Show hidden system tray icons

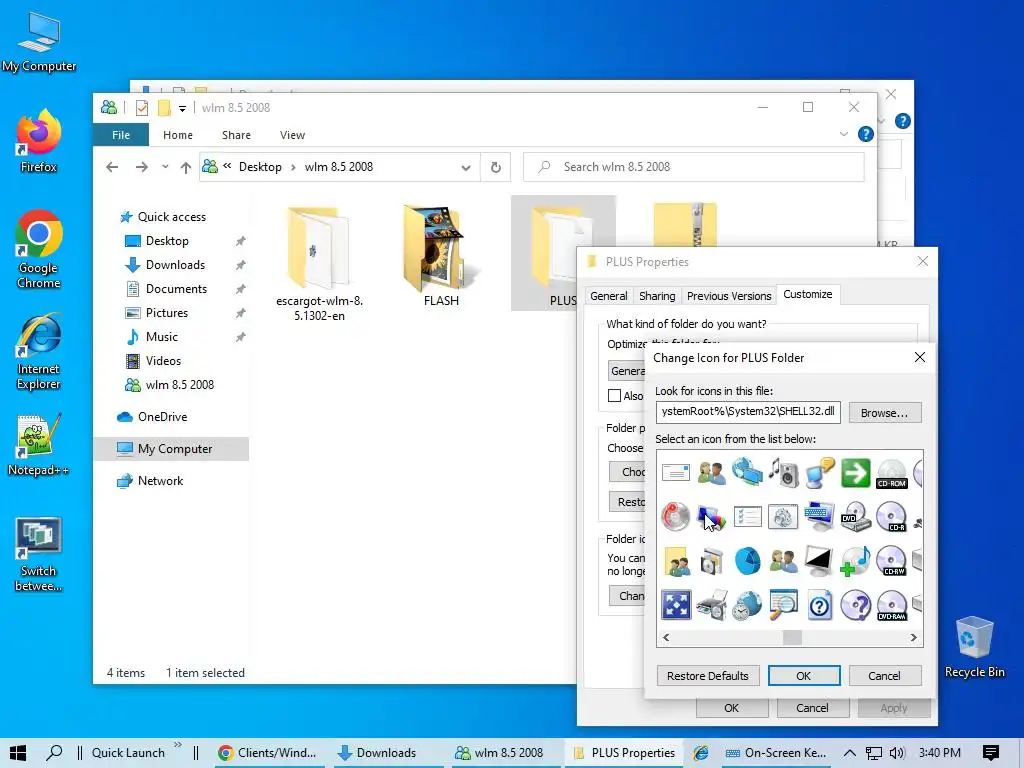pyautogui.click(x=850, y=753)
